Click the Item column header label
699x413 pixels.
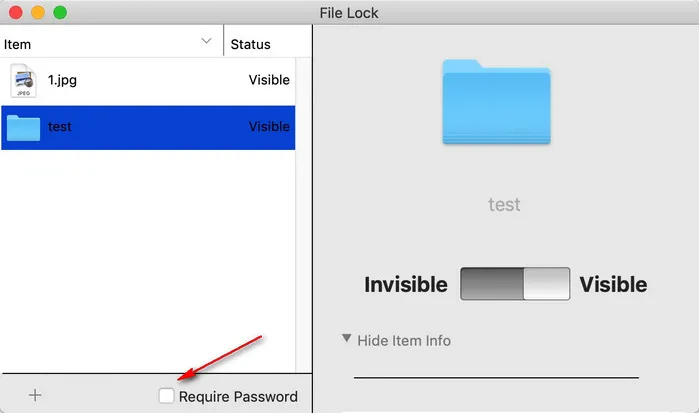click(18, 44)
